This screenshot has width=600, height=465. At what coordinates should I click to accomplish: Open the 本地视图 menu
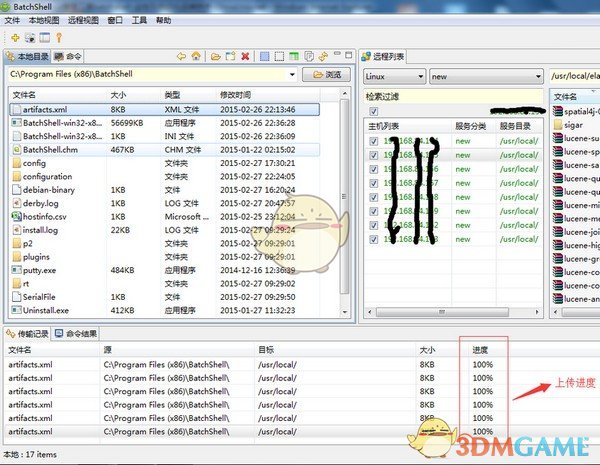[x=44, y=20]
